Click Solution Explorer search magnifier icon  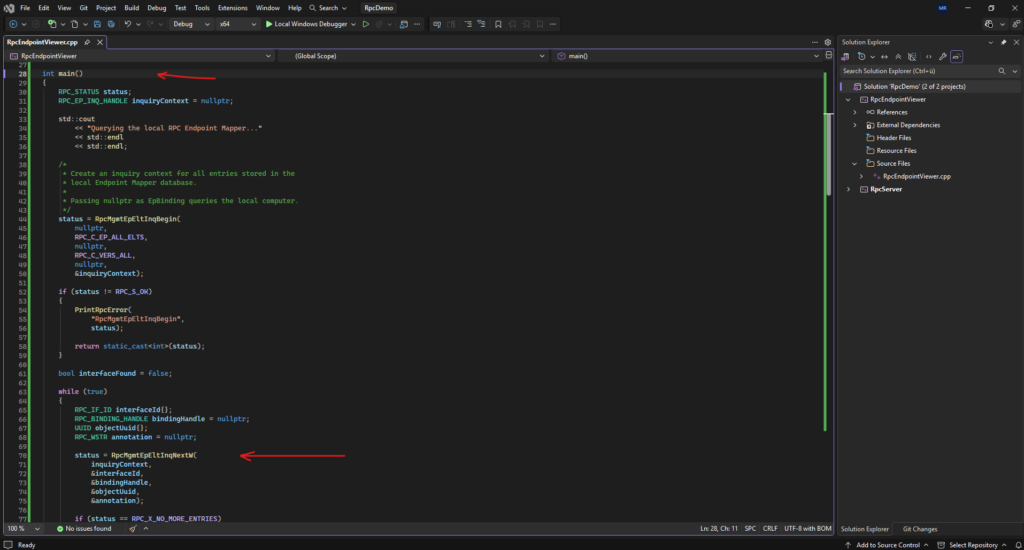pyautogui.click(x=1002, y=71)
